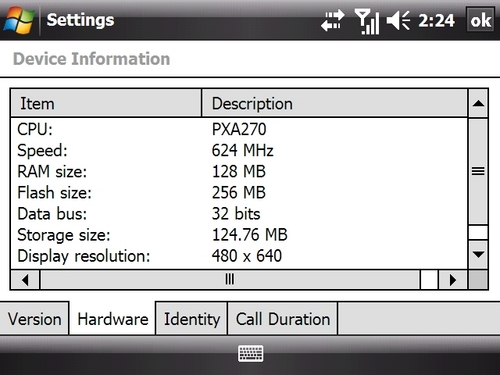Select the Storage size: row label
This screenshot has width=500, height=375.
pos(64,235)
